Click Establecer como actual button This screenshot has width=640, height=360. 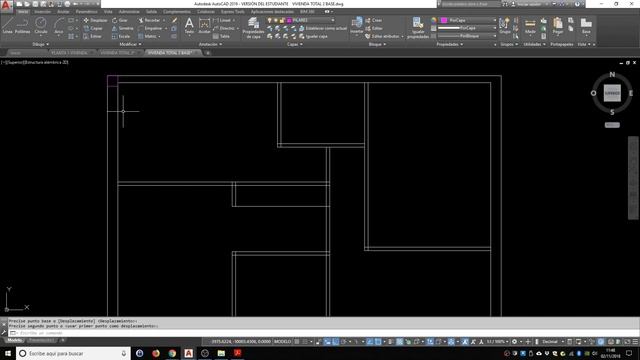323,28
